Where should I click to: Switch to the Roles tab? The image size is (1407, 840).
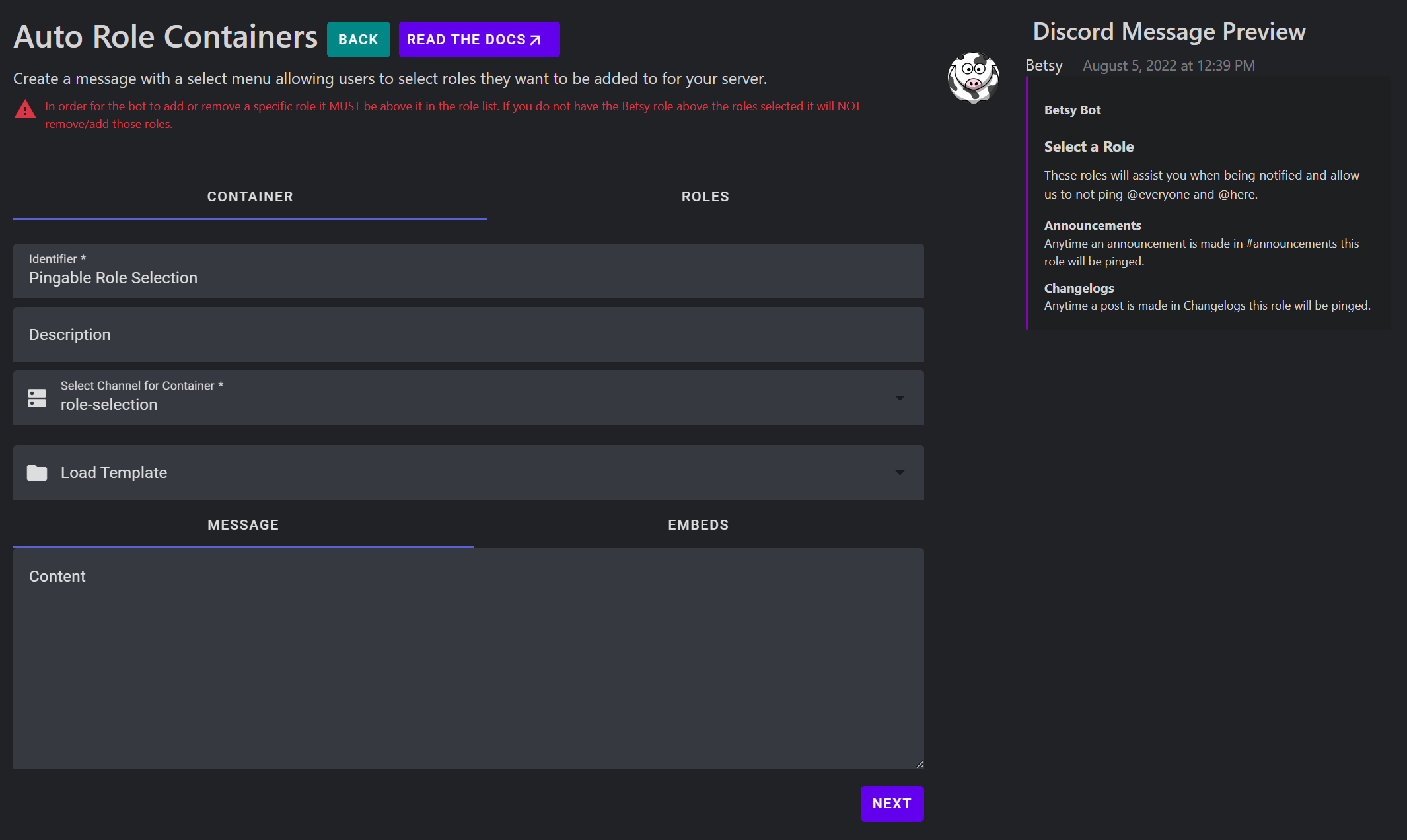click(x=705, y=197)
